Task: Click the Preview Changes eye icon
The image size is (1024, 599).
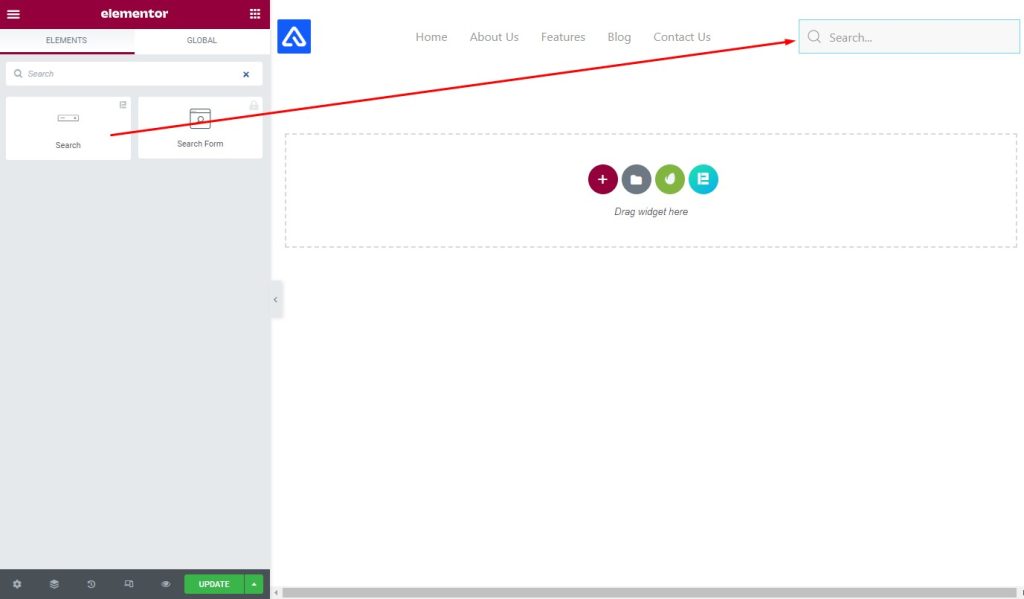Action: 166,584
